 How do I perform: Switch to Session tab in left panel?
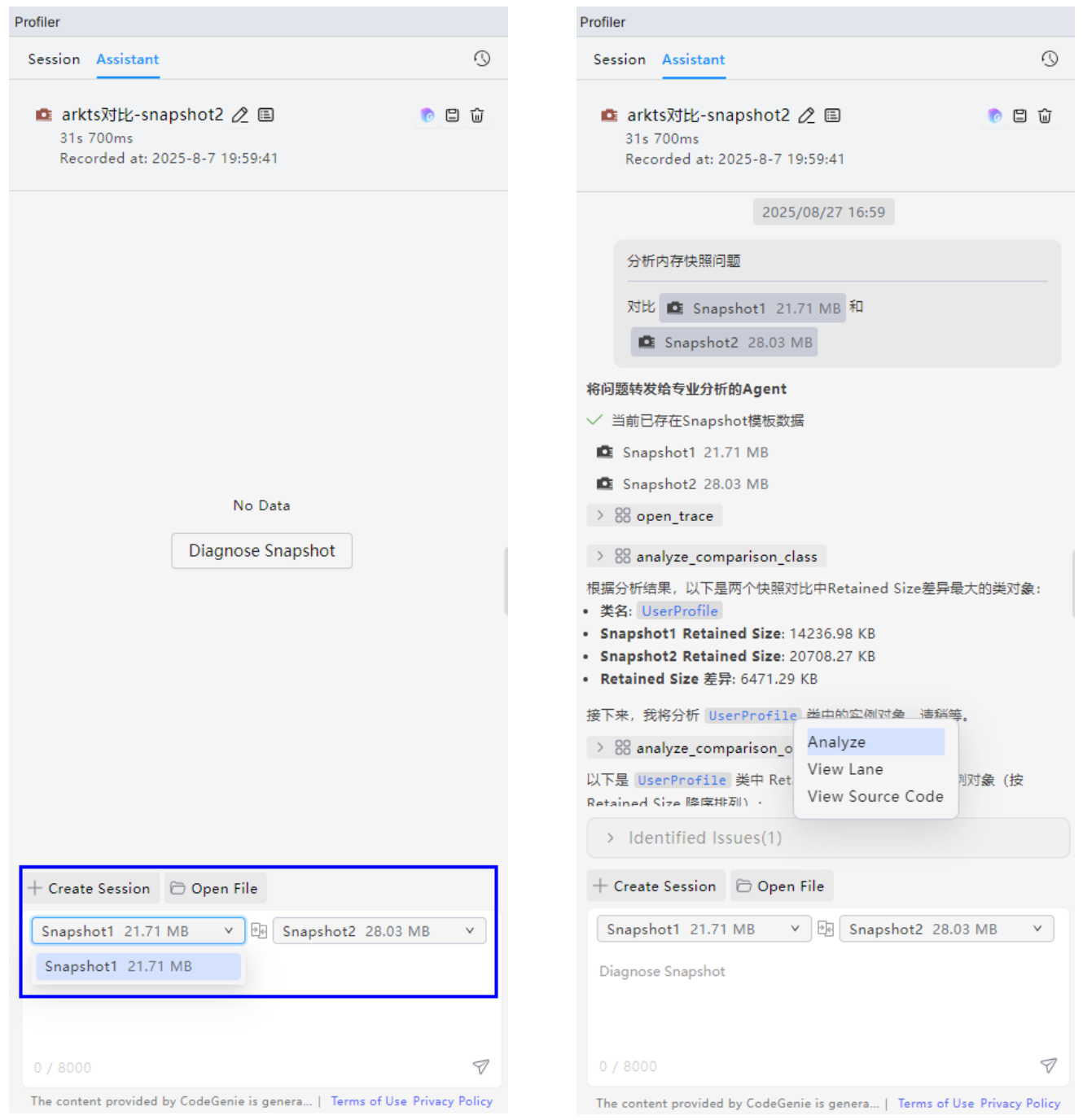coord(54,59)
